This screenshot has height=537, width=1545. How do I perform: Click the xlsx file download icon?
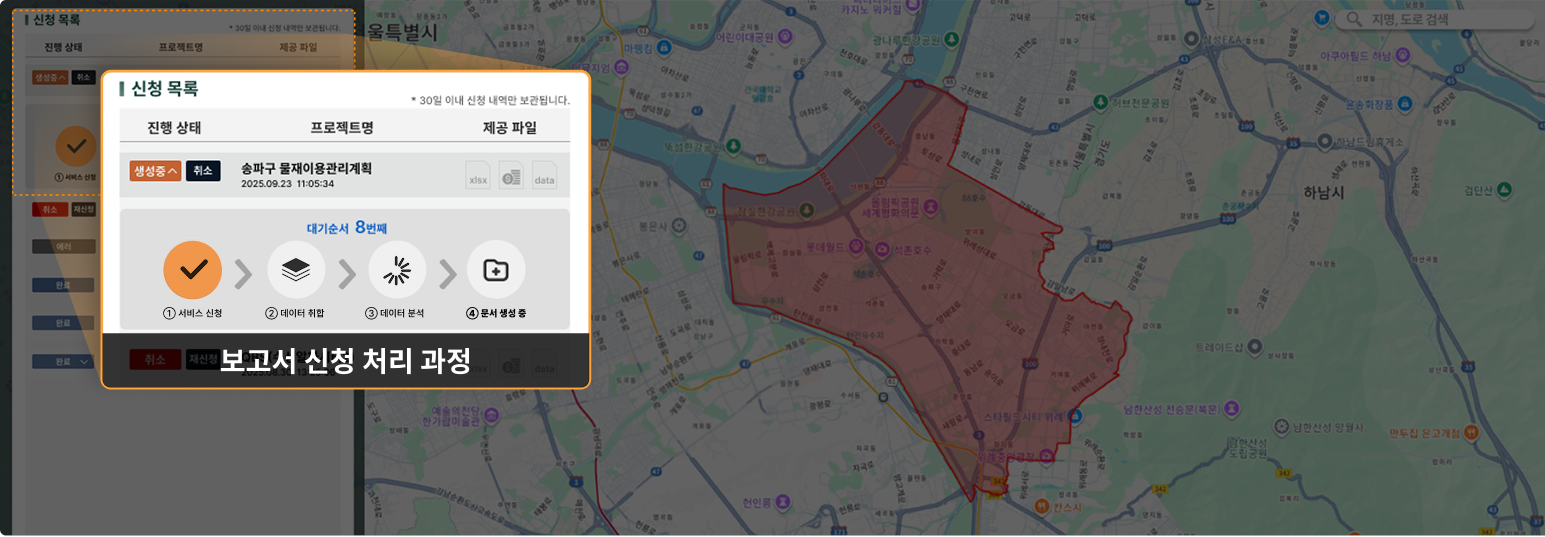click(x=477, y=175)
